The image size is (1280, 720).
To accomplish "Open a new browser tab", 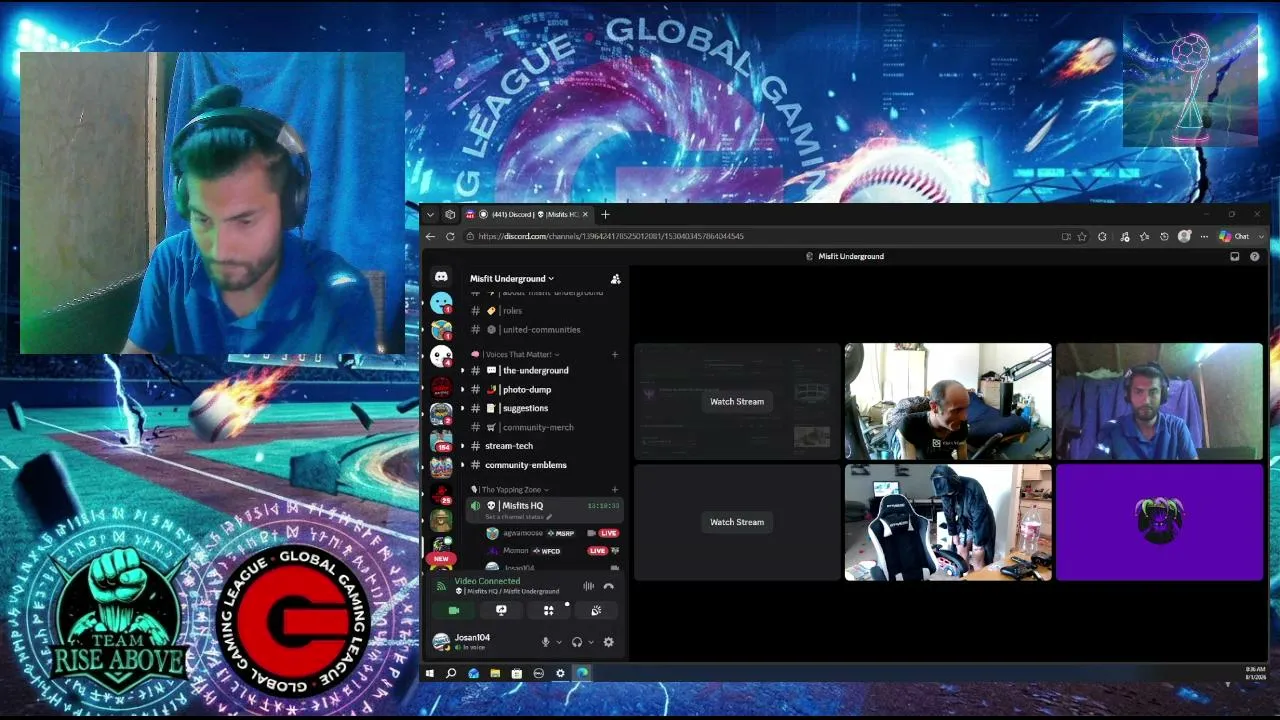I will pyautogui.click(x=605, y=214).
